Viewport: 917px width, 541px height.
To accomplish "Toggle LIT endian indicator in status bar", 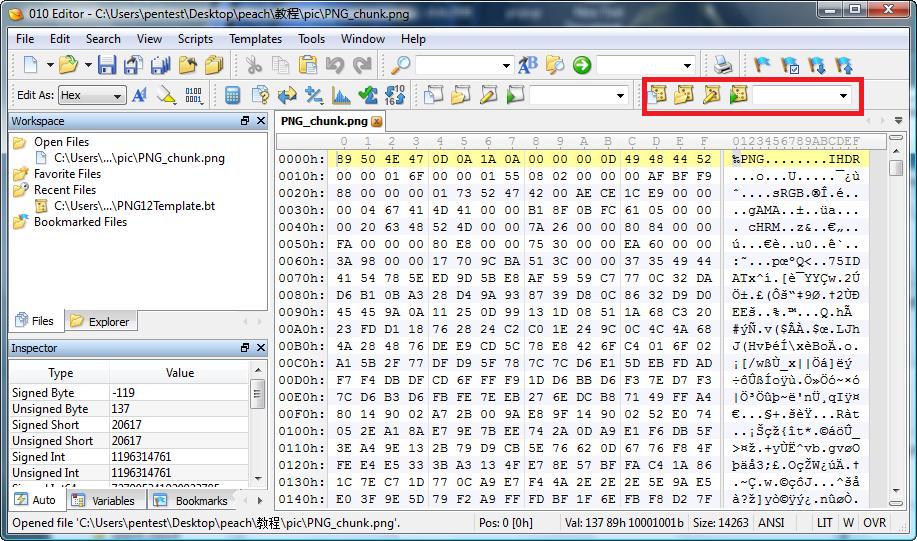I will (x=824, y=523).
